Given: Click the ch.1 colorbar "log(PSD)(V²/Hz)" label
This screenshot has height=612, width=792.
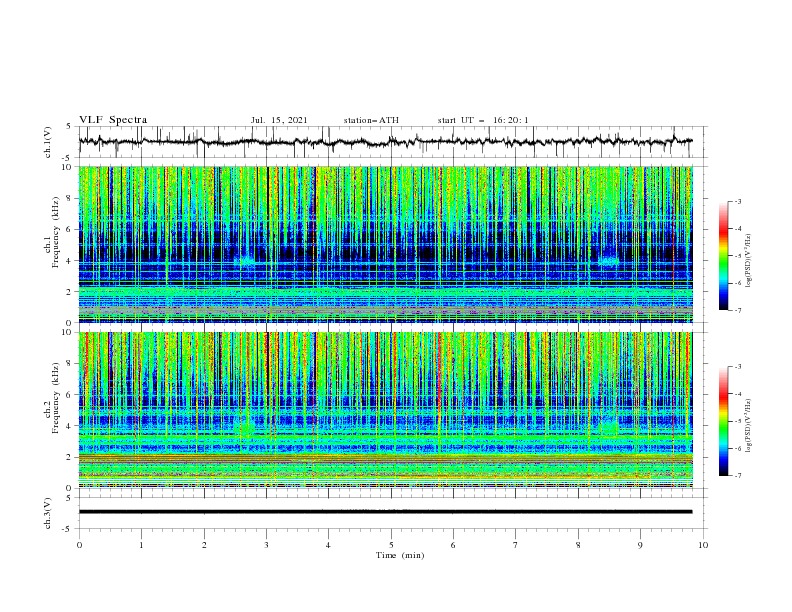Looking at the screenshot, I should (749, 261).
